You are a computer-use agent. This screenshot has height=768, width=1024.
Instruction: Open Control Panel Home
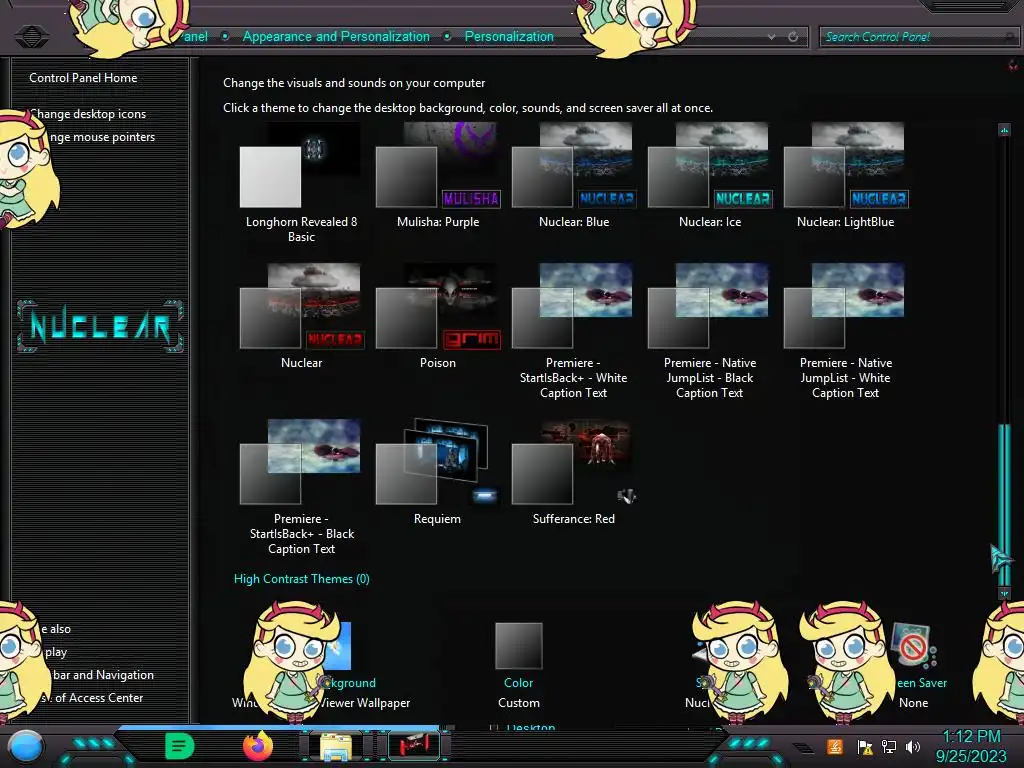click(x=83, y=78)
